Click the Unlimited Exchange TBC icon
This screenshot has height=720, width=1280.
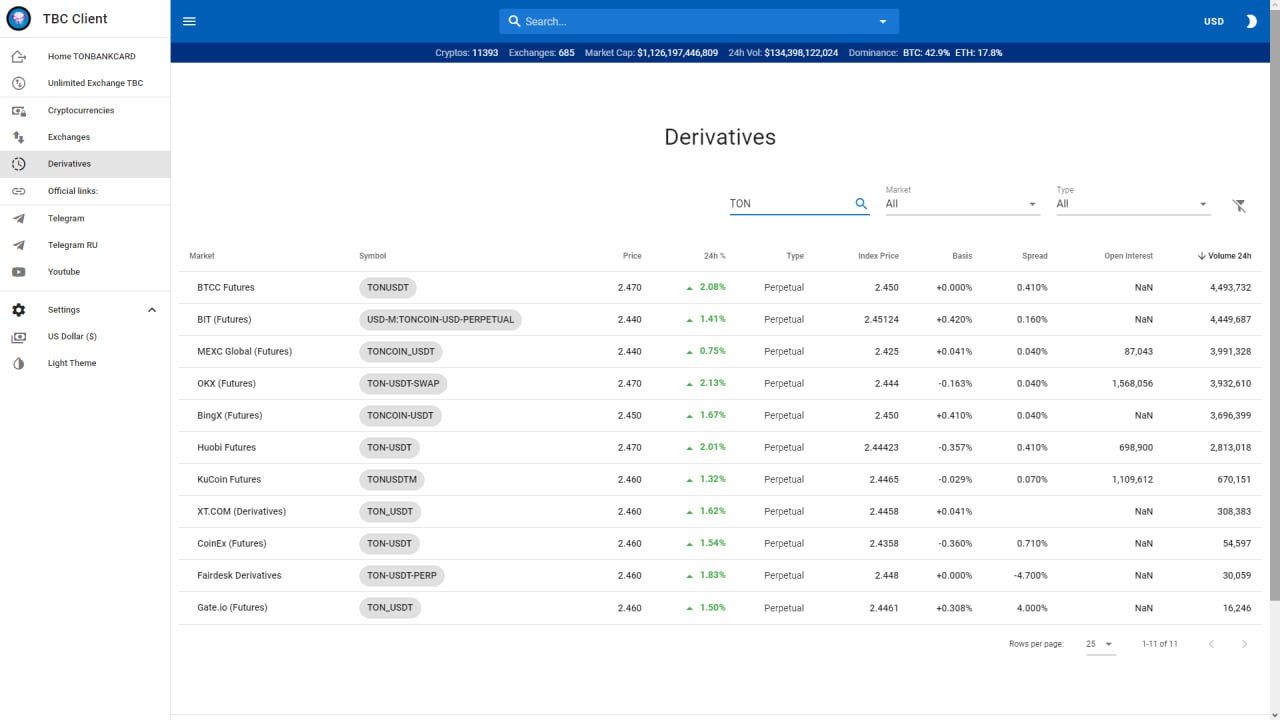(19, 83)
